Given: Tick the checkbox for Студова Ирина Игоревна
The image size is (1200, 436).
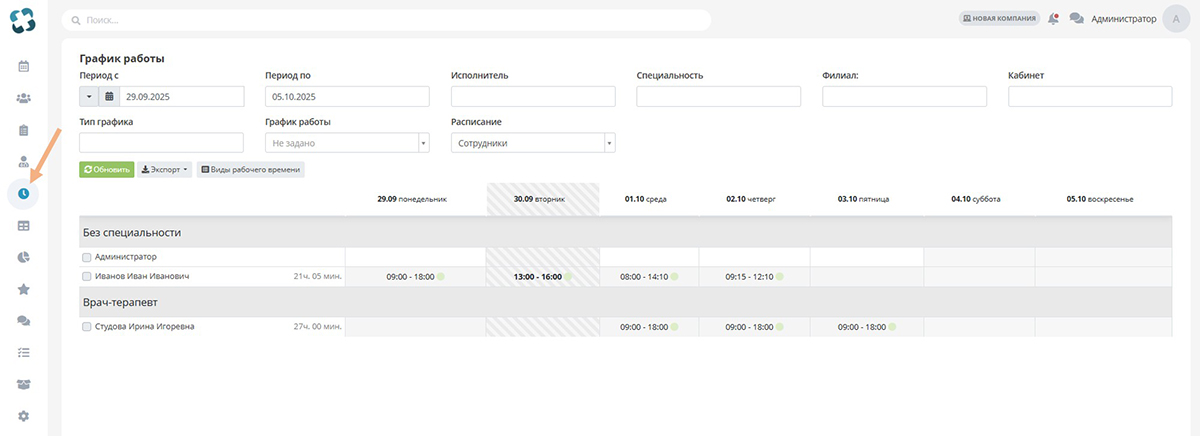Looking at the screenshot, I should [86, 326].
